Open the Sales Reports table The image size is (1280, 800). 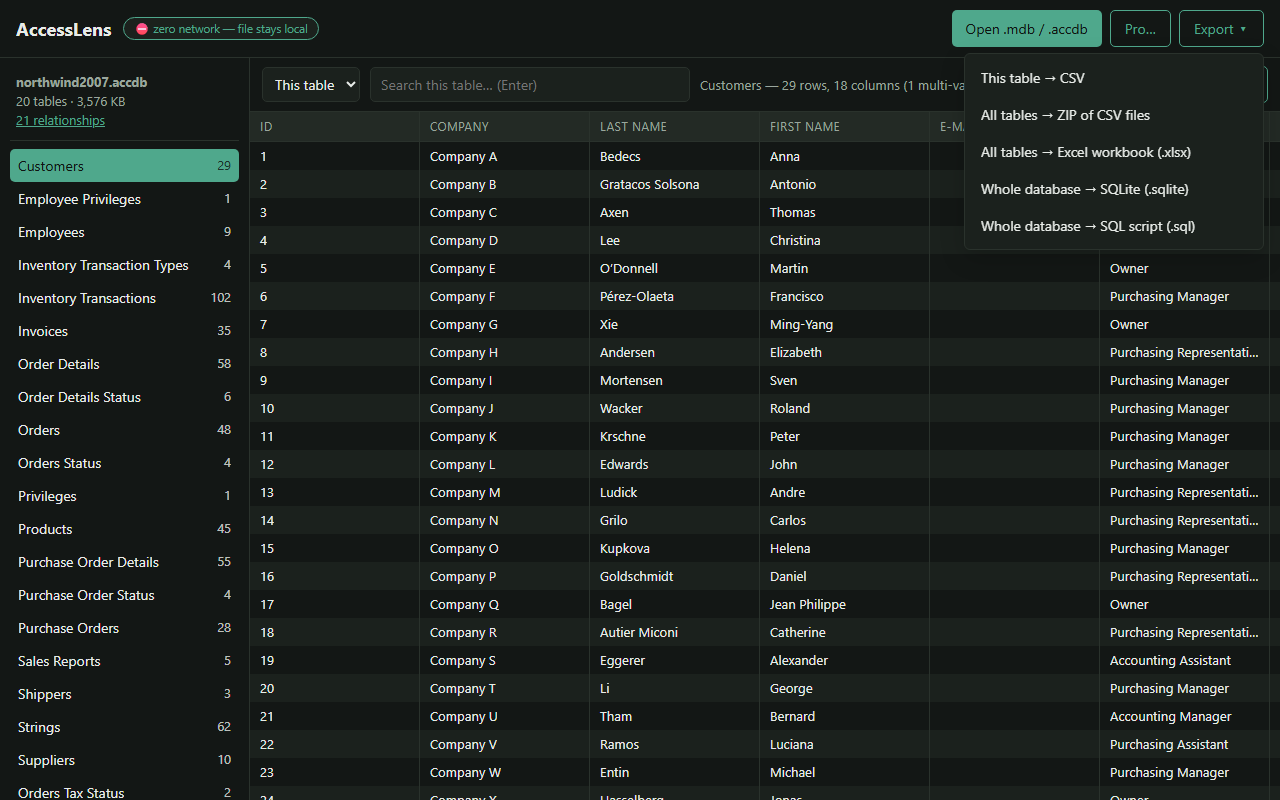[124, 661]
